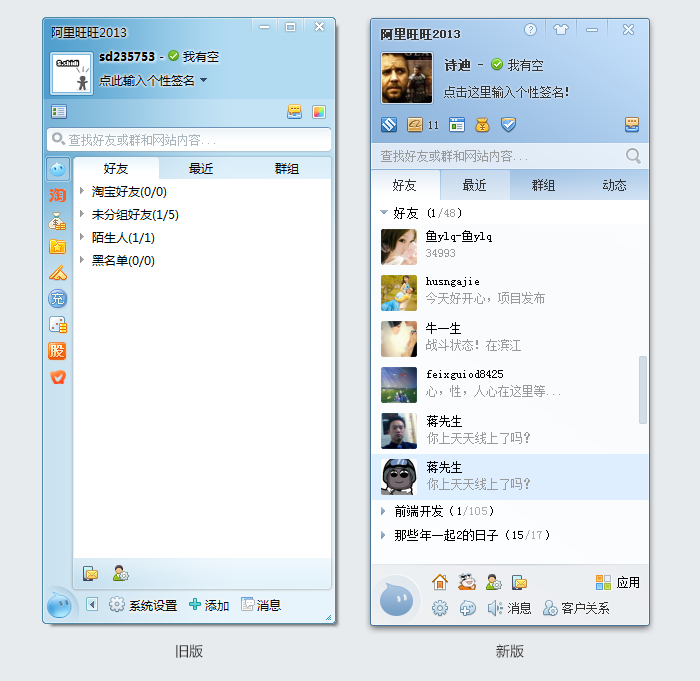Click the recharge icon in old version sidebar
The image size is (700, 681).
[x=58, y=299]
